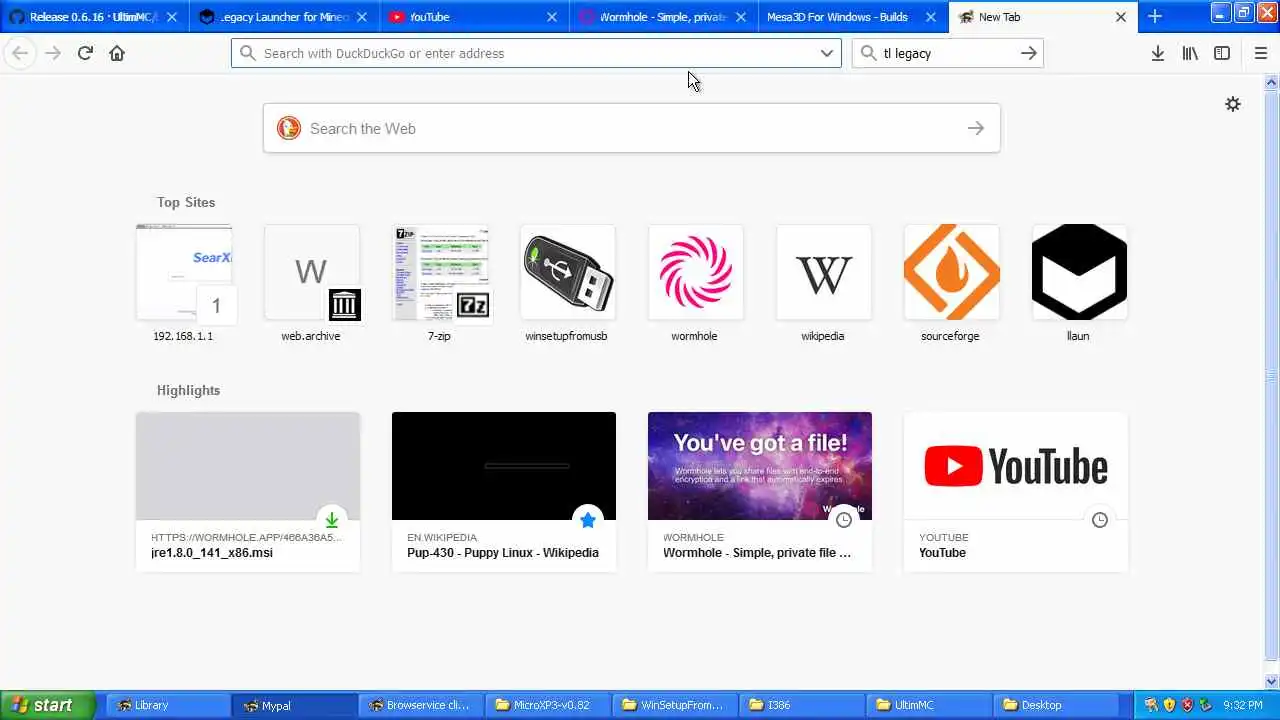Open a new browser tab with plus
1280x720 pixels.
[1155, 16]
